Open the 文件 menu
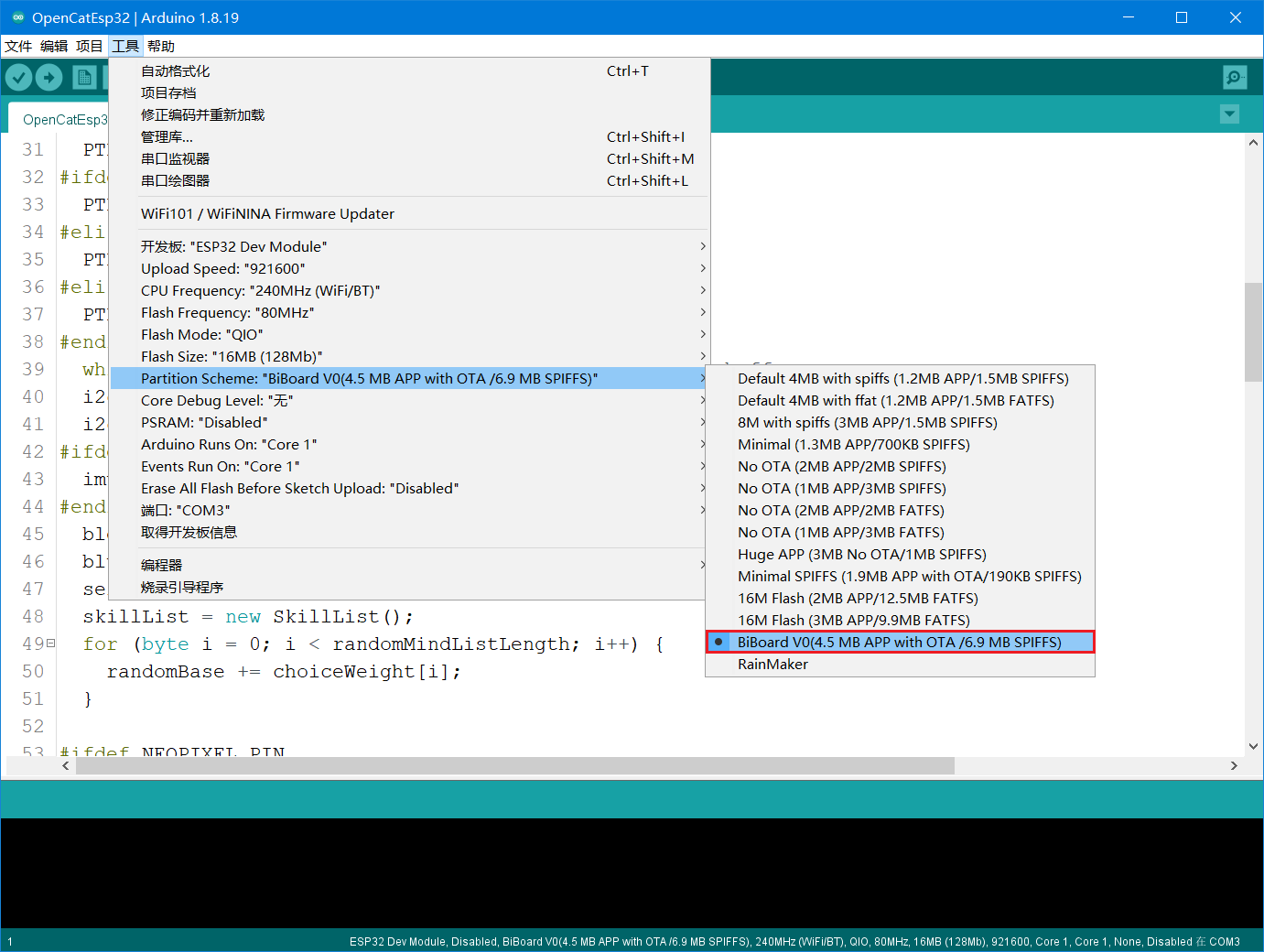 click(x=18, y=47)
